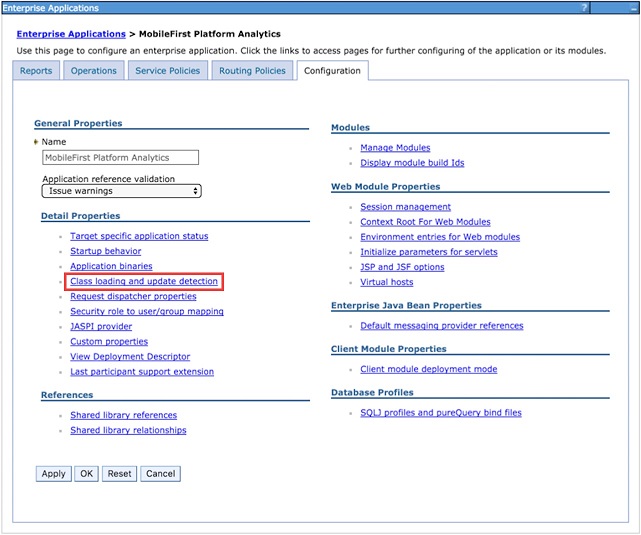
Task: Open Default messaging provider references
Action: tap(442, 326)
